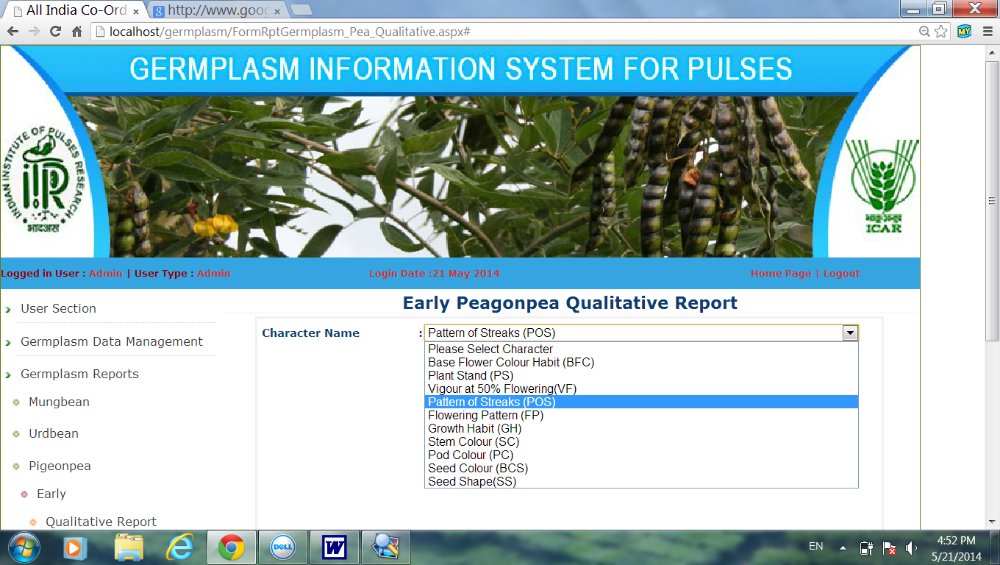The width and height of the screenshot is (1000, 565).
Task: Click the ICAR logo
Action: (x=882, y=185)
